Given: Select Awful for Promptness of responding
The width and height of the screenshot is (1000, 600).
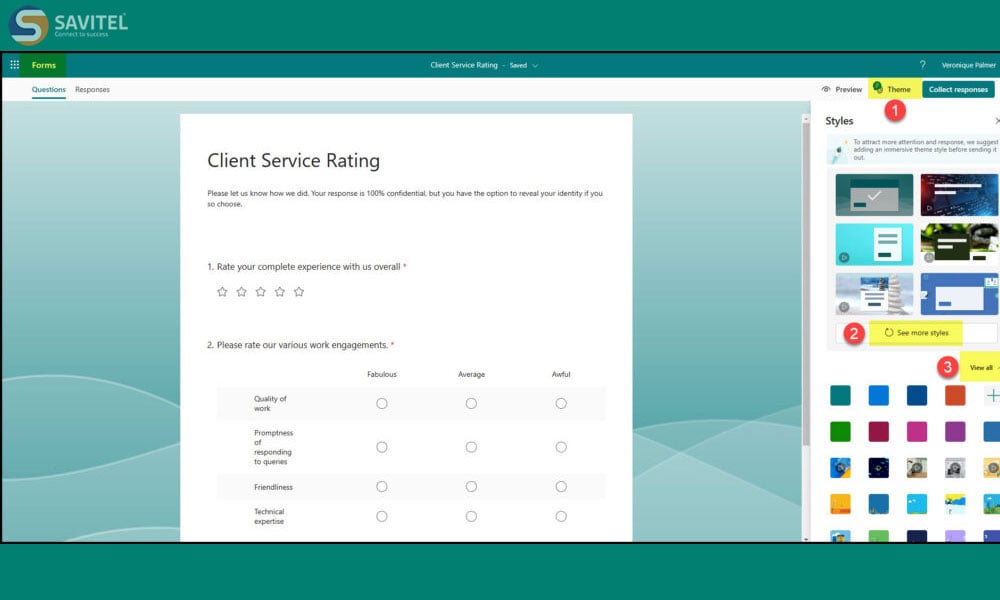Looking at the screenshot, I should tap(561, 447).
